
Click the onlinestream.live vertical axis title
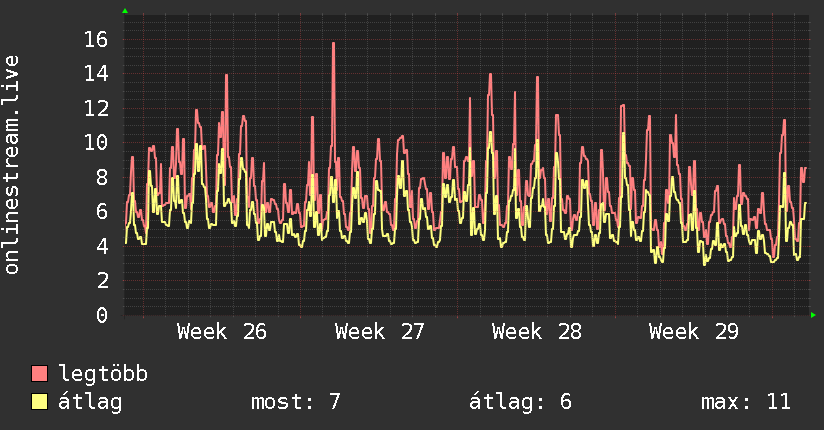(11, 165)
